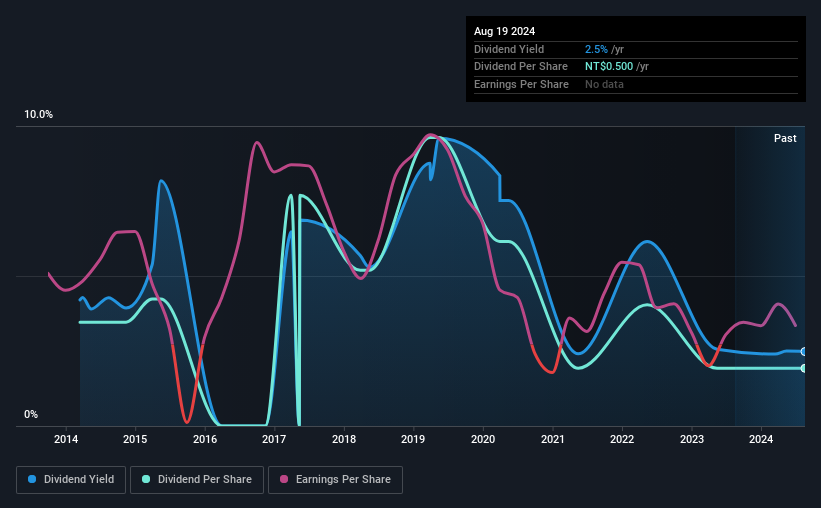
Task: Toggle the Dividend Per Share legend button
Action: (197, 480)
